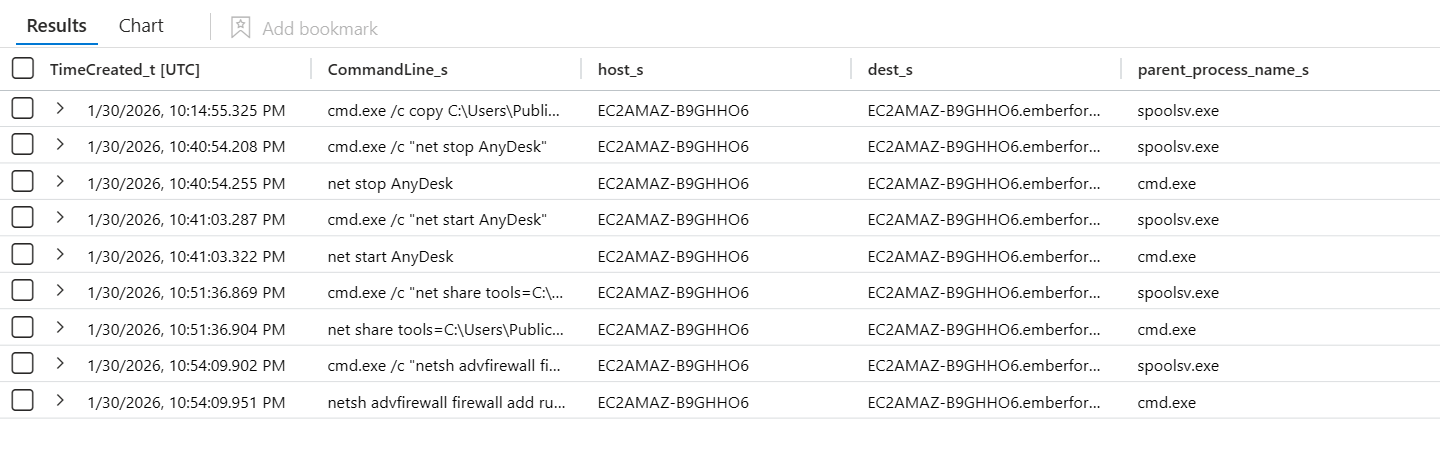Toggle the select-all rows header checkbox
The height and width of the screenshot is (454, 1440).
click(x=22, y=69)
